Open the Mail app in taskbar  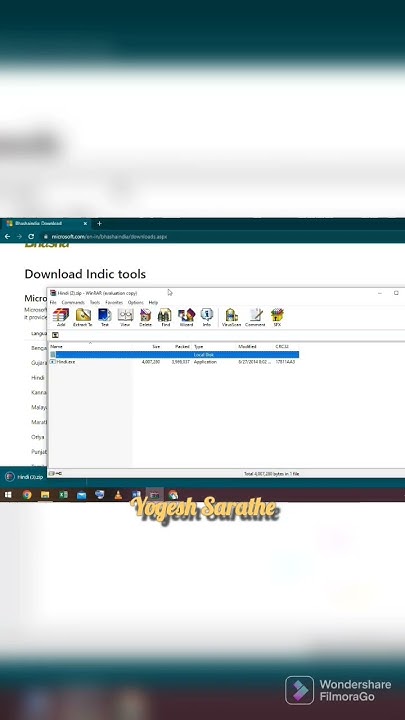click(82, 495)
